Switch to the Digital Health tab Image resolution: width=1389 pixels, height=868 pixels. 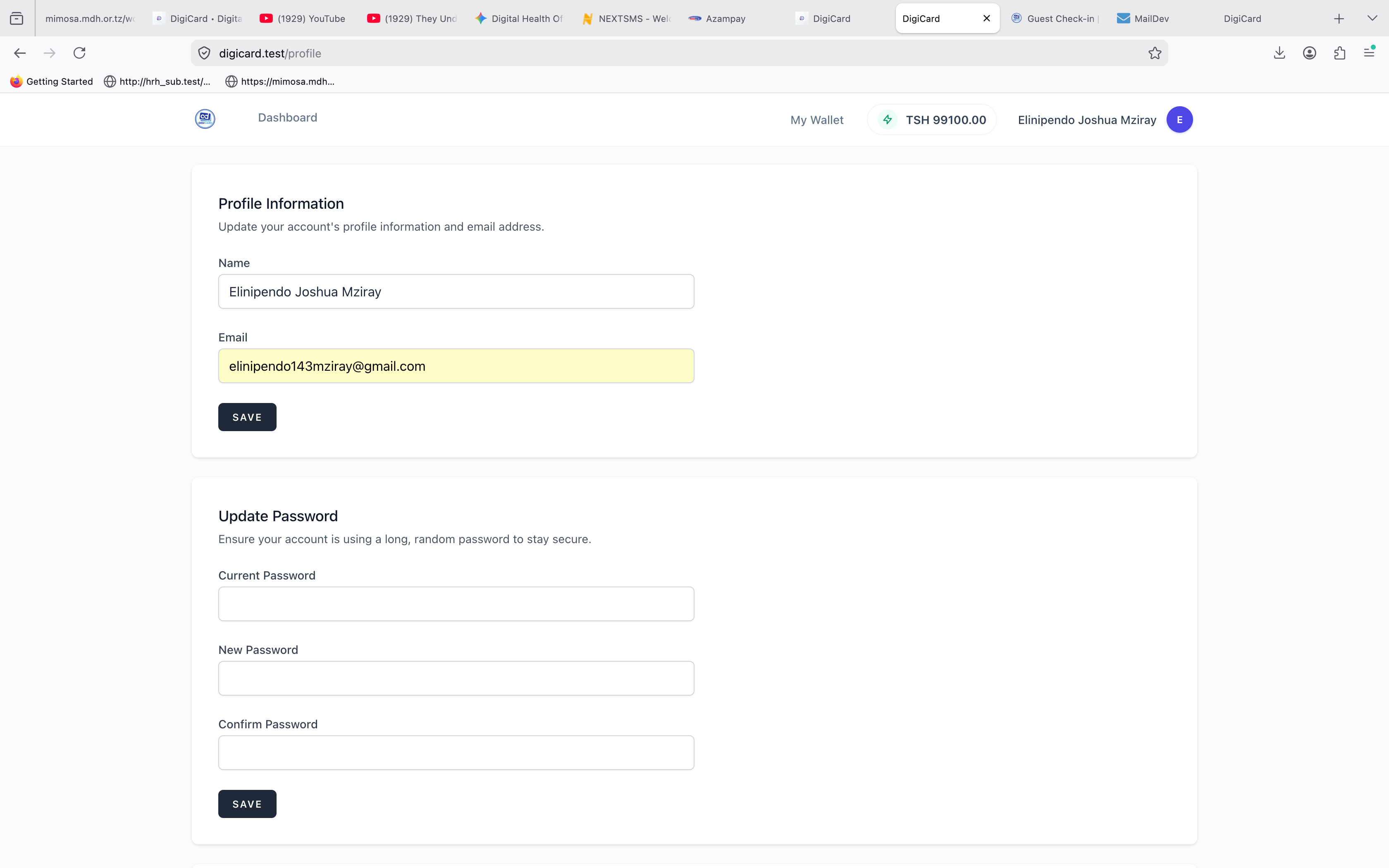pos(520,18)
